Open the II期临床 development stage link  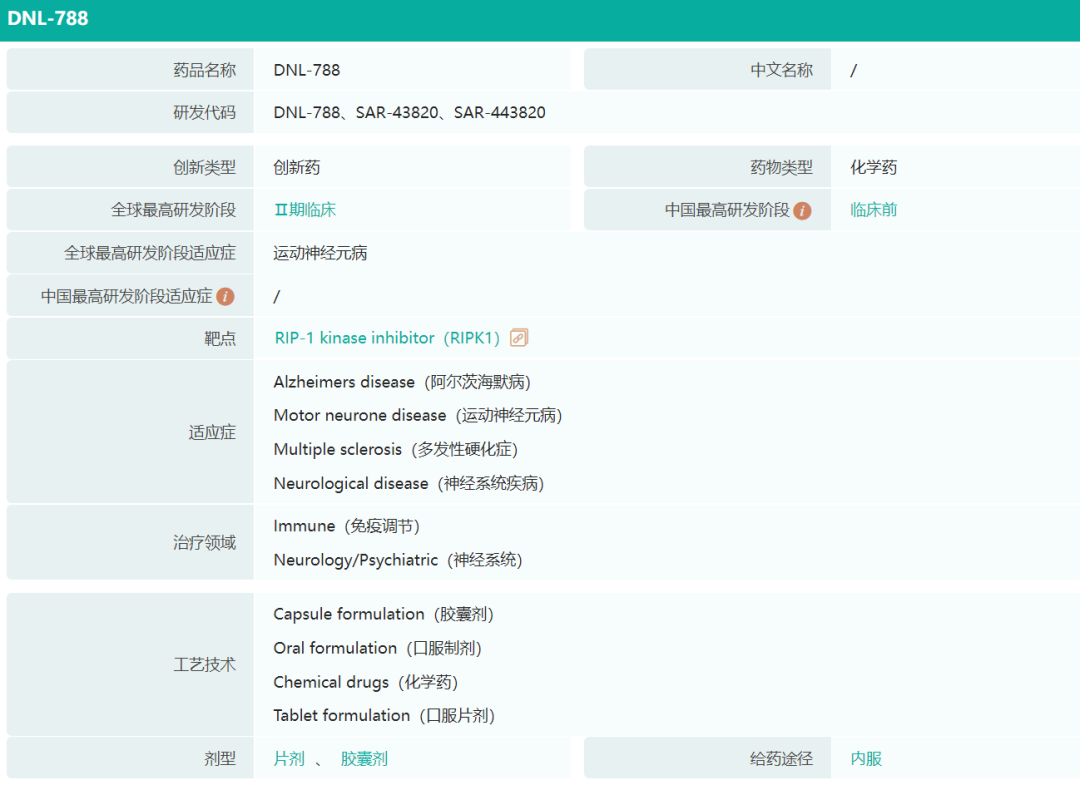[305, 210]
